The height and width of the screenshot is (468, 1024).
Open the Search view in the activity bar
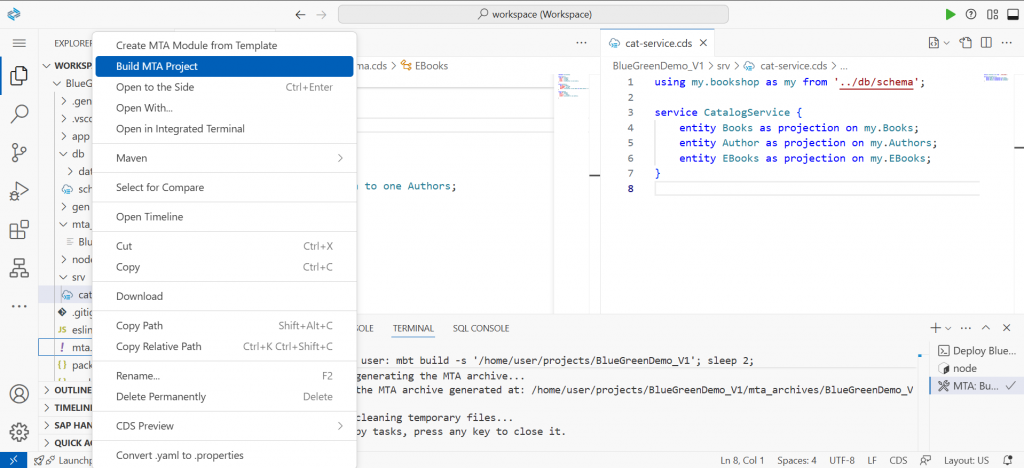tap(19, 114)
